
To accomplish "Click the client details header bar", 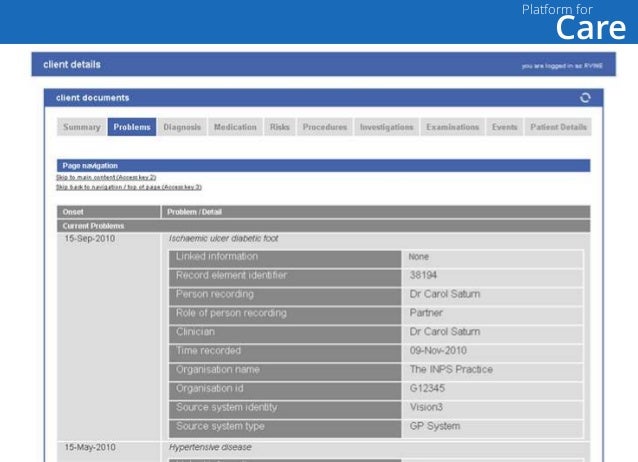I will (x=323, y=64).
